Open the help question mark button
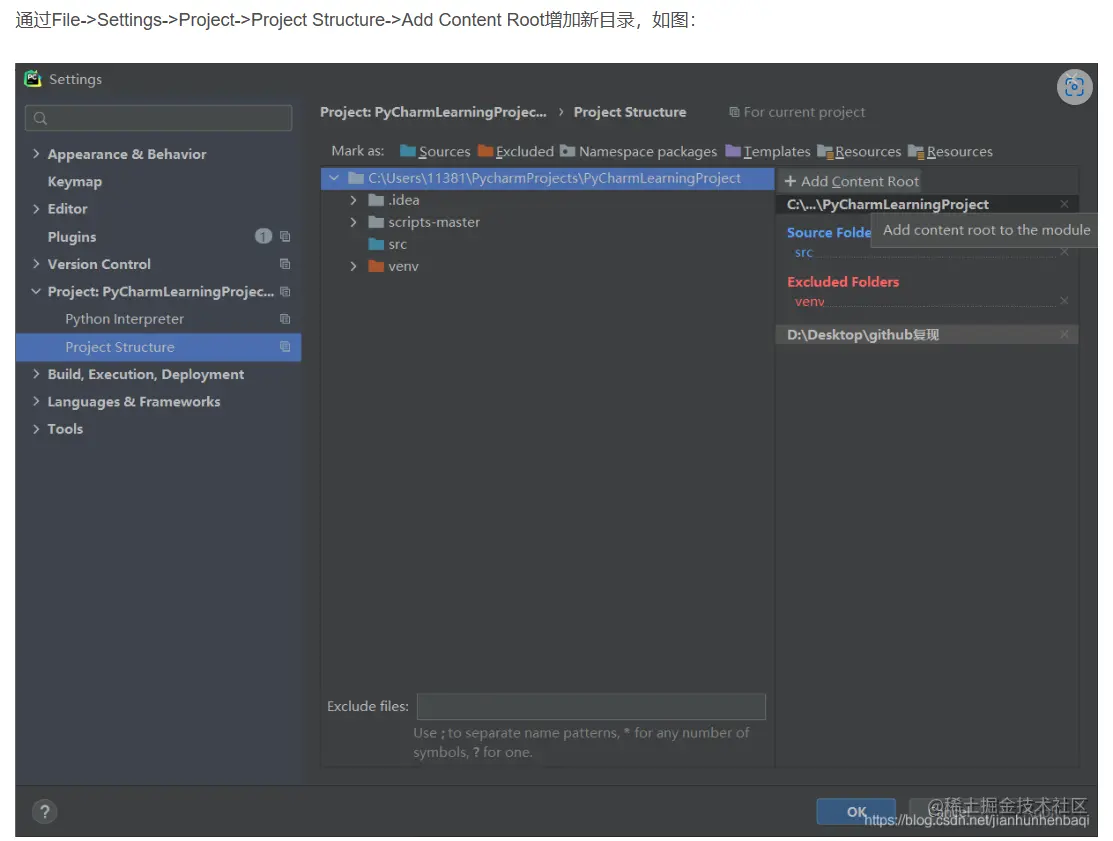The height and width of the screenshot is (841, 1113). click(45, 812)
